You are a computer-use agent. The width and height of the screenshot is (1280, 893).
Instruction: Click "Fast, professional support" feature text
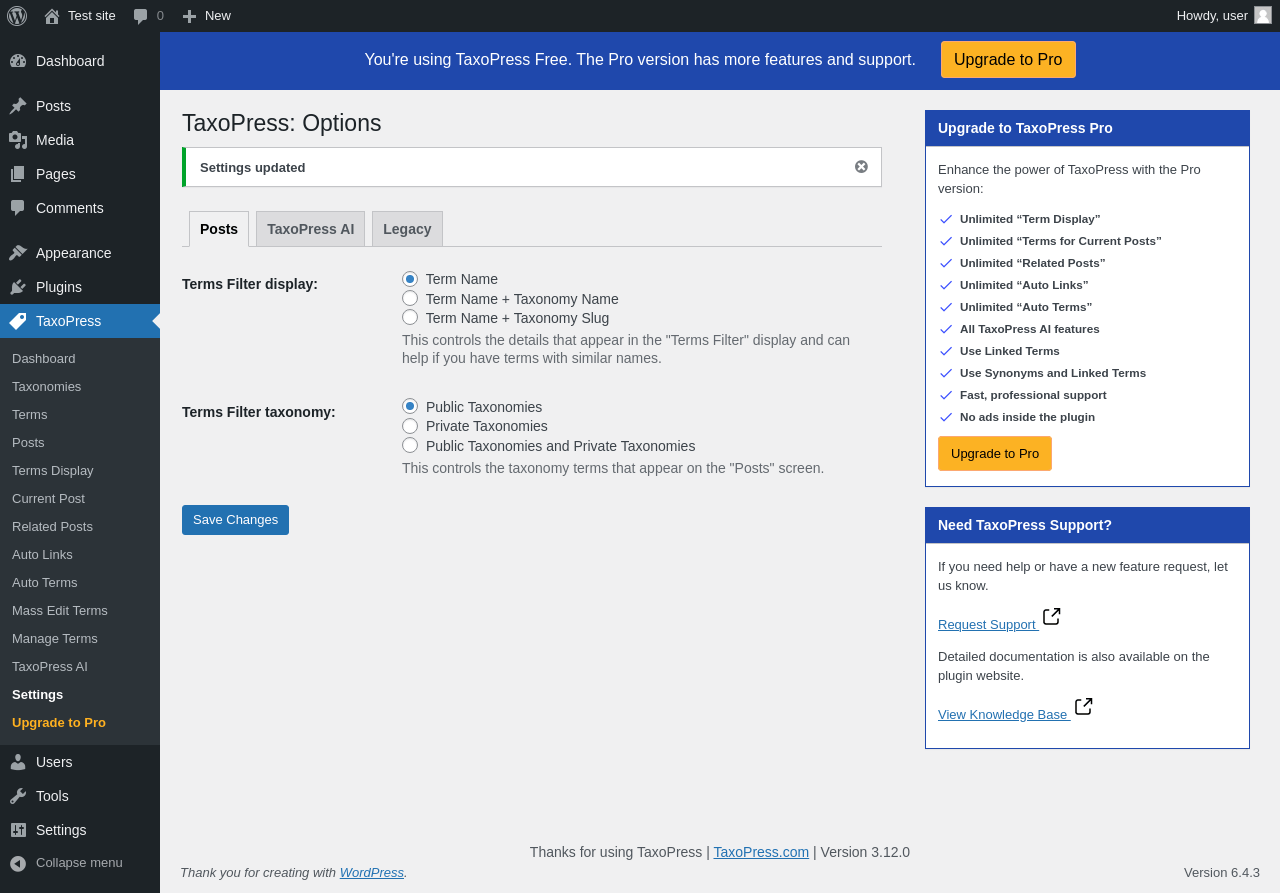point(1033,395)
